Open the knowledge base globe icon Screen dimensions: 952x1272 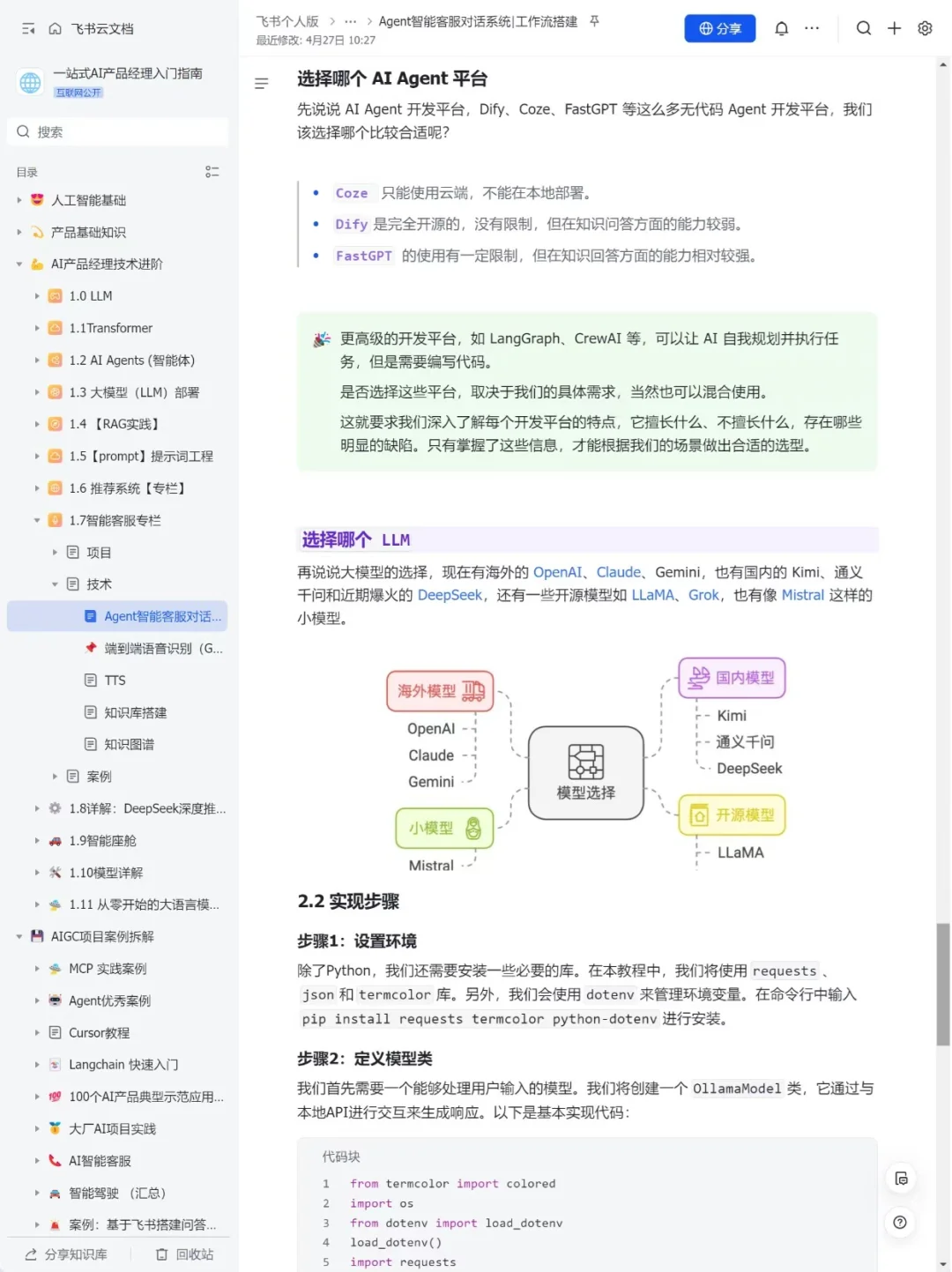31,82
